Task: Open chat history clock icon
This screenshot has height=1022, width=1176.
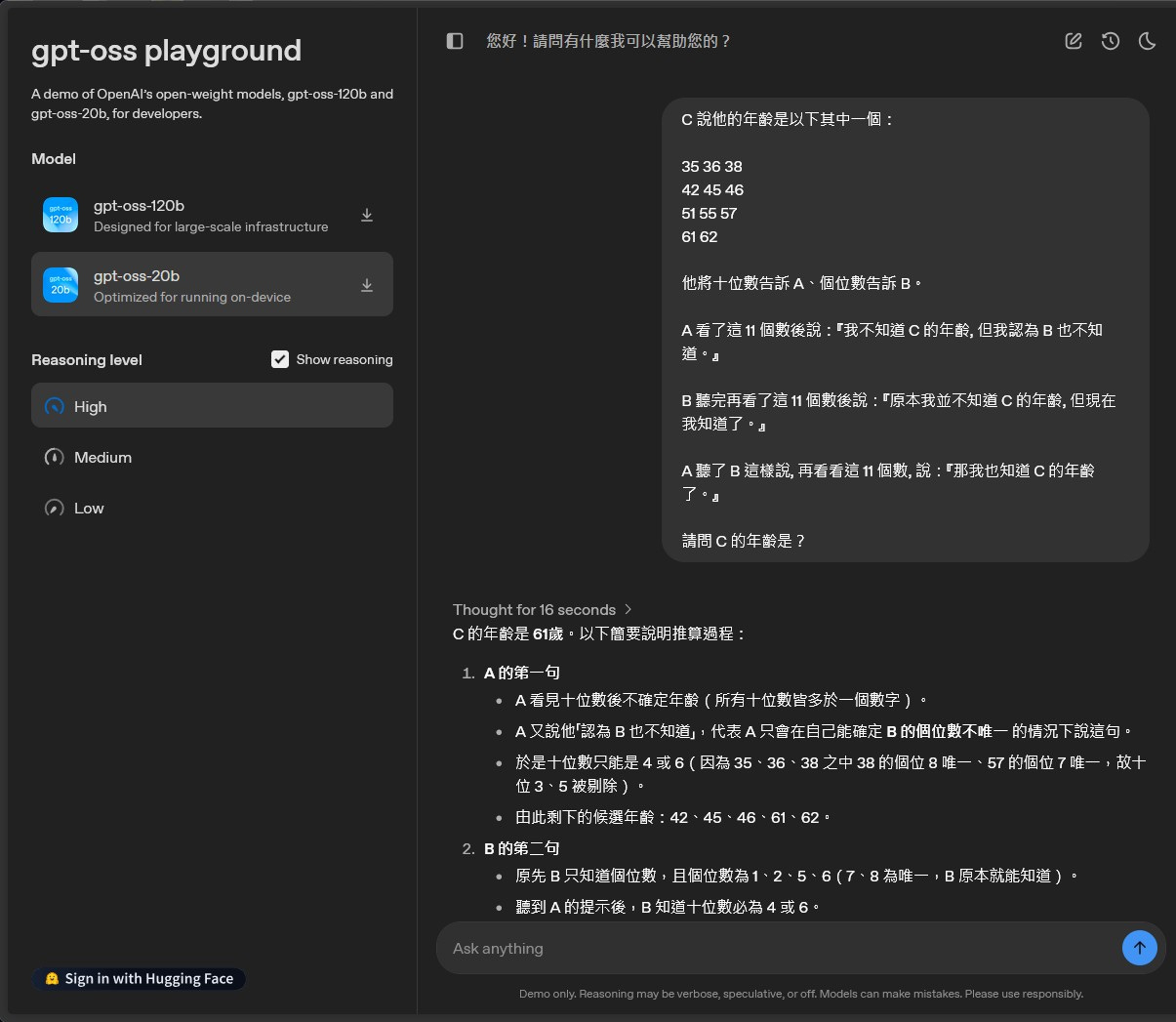Action: click(1111, 41)
